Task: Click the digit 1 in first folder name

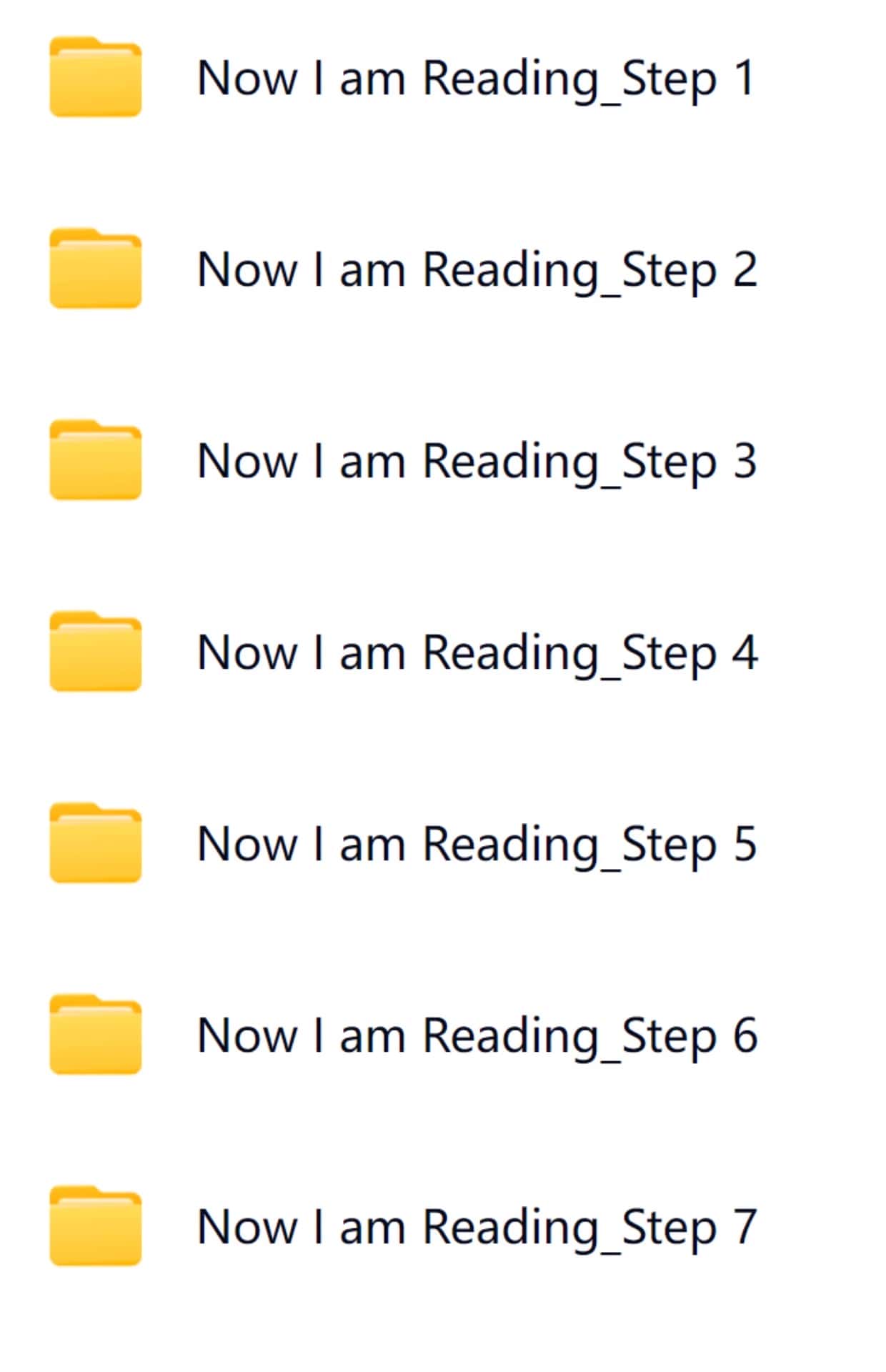Action: click(745, 77)
